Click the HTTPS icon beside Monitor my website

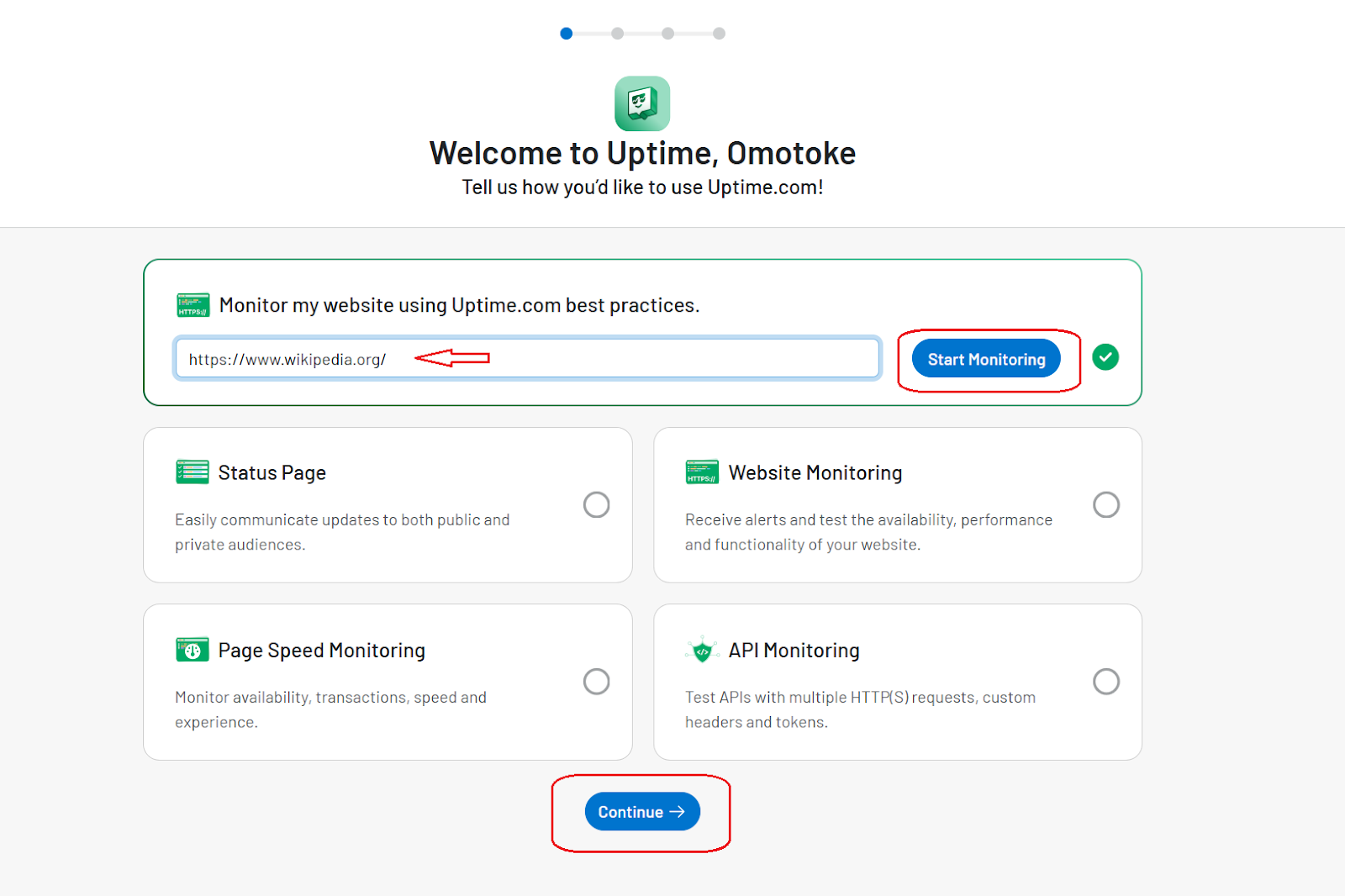(193, 305)
